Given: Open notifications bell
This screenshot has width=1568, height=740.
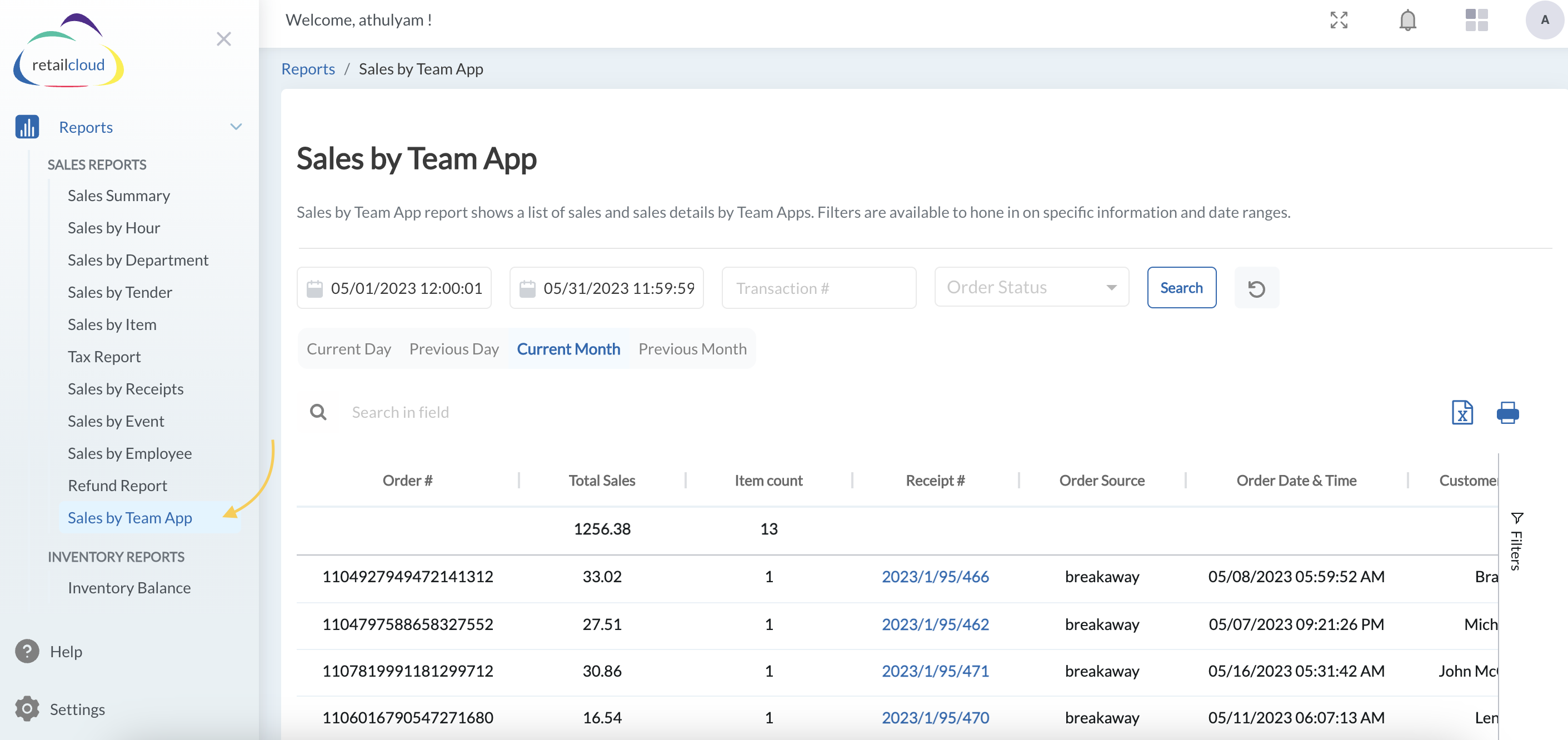Looking at the screenshot, I should pyautogui.click(x=1407, y=20).
